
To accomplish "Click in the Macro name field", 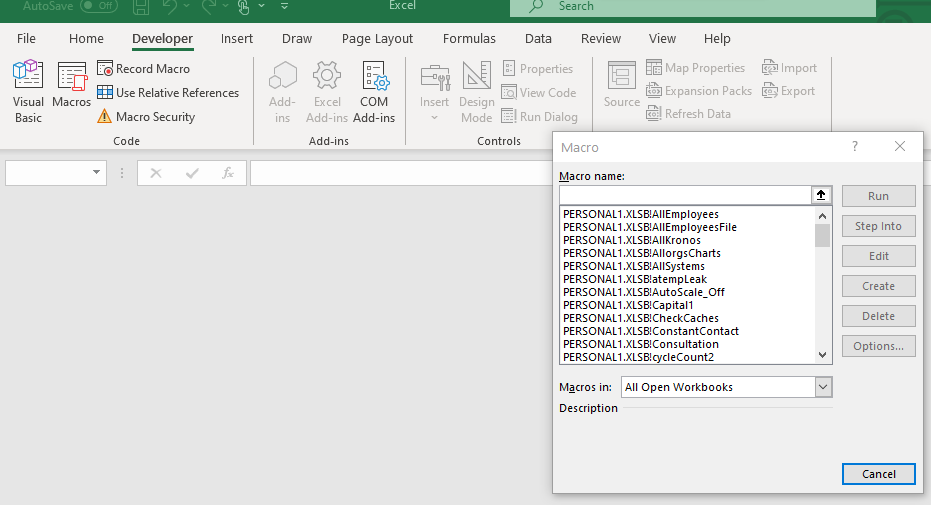I will [685, 195].
